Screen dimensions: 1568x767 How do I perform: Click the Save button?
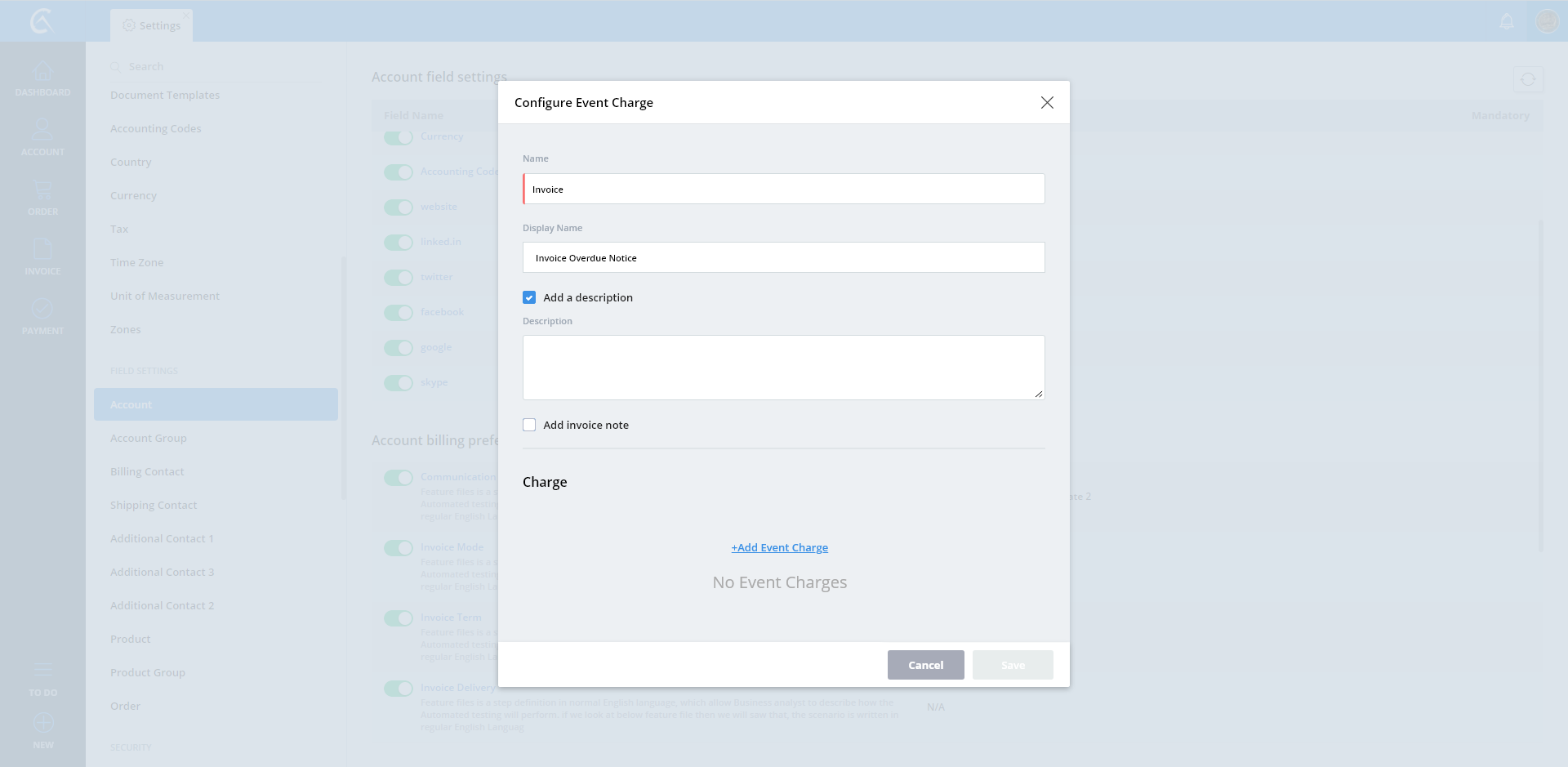pos(1013,665)
